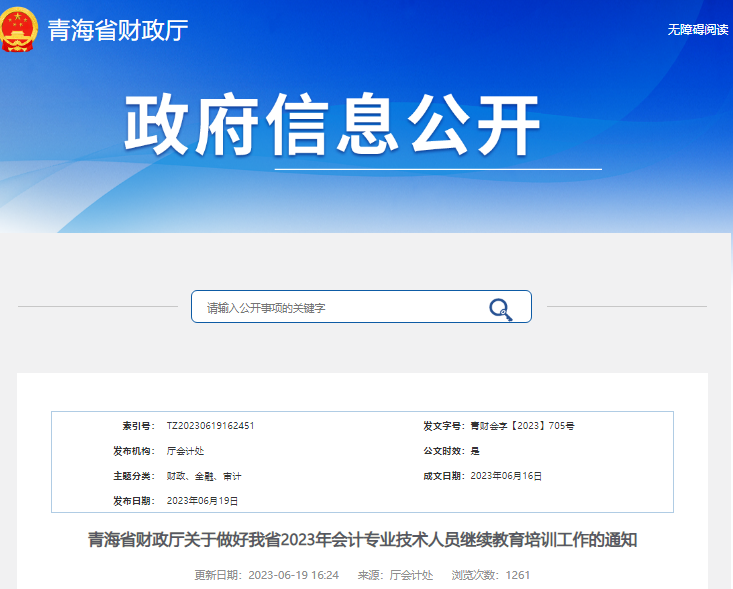Click the 更新日期 2023-06-19 16:24 text
This screenshot has height=589, width=733.
click(266, 575)
